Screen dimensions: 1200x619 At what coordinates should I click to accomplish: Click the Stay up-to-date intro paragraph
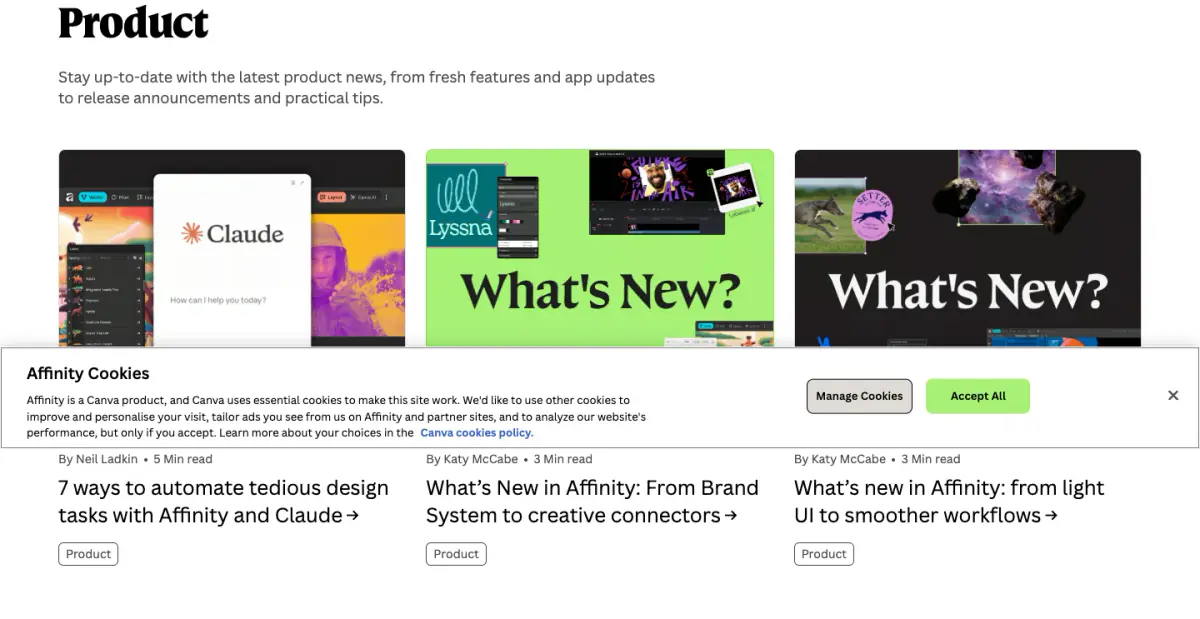click(357, 88)
